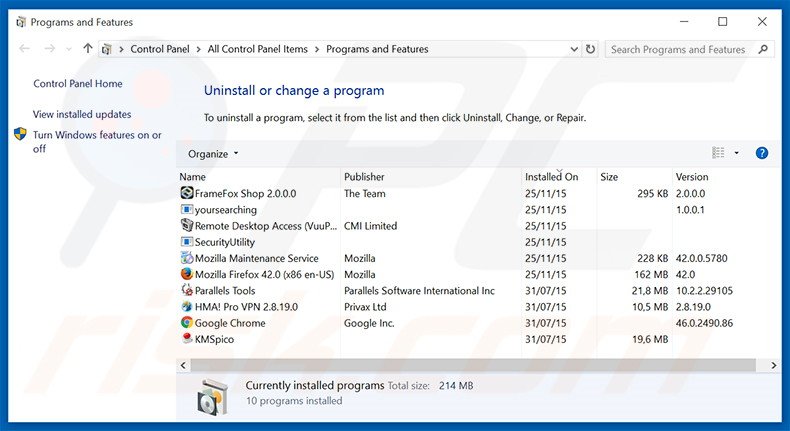Click the search magnifier icon

[763, 49]
